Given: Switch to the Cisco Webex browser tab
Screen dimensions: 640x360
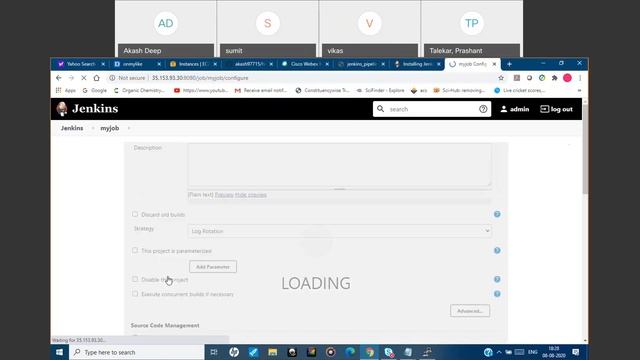Looking at the screenshot, I should [x=304, y=64].
